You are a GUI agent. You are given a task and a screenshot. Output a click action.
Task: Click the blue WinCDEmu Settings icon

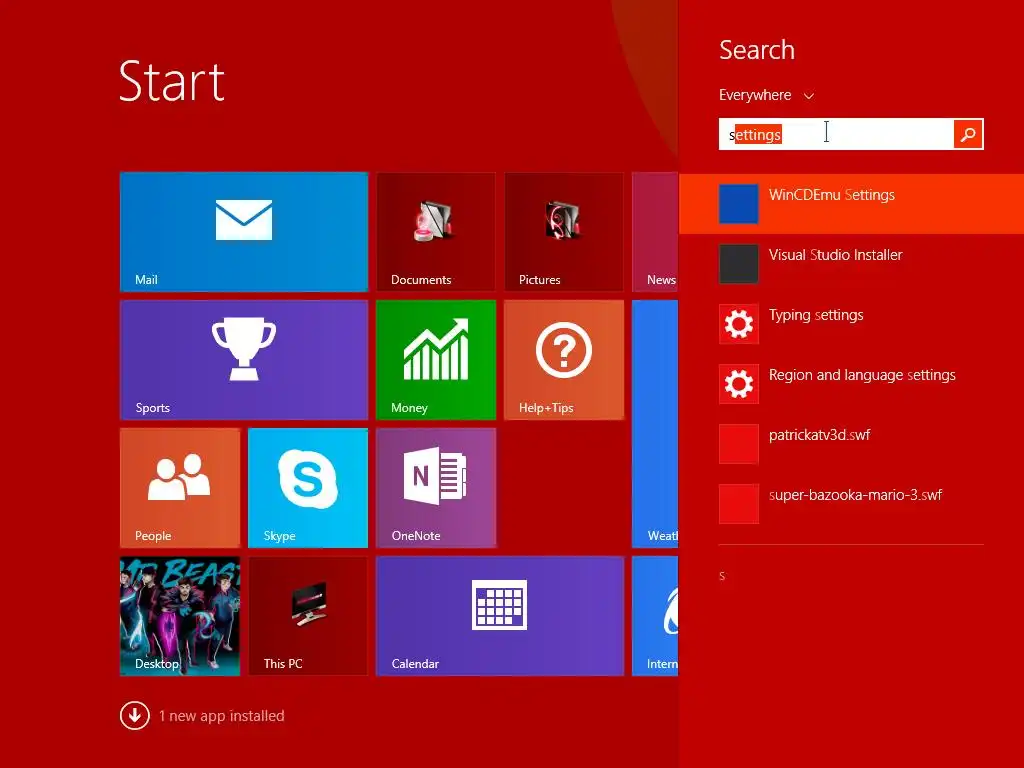[739, 204]
